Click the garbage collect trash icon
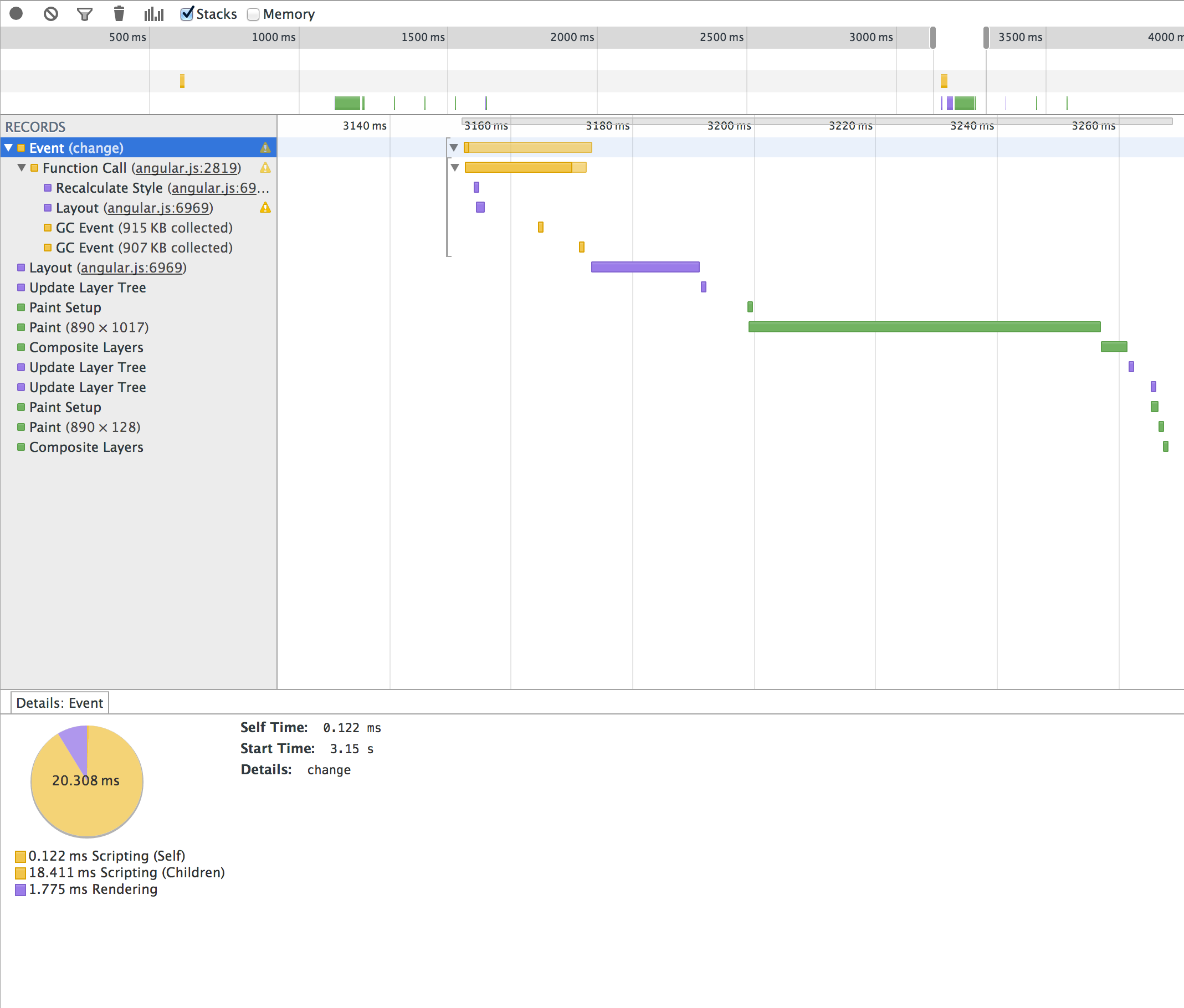The width and height of the screenshot is (1184, 1008). tap(119, 14)
